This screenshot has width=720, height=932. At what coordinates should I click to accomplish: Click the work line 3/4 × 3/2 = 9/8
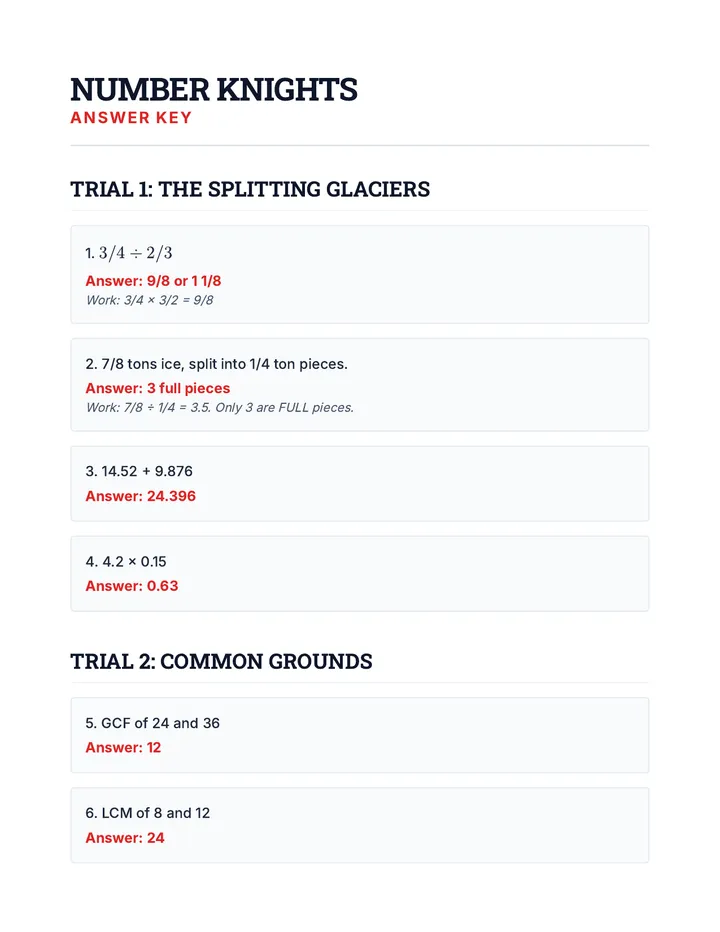click(x=150, y=300)
